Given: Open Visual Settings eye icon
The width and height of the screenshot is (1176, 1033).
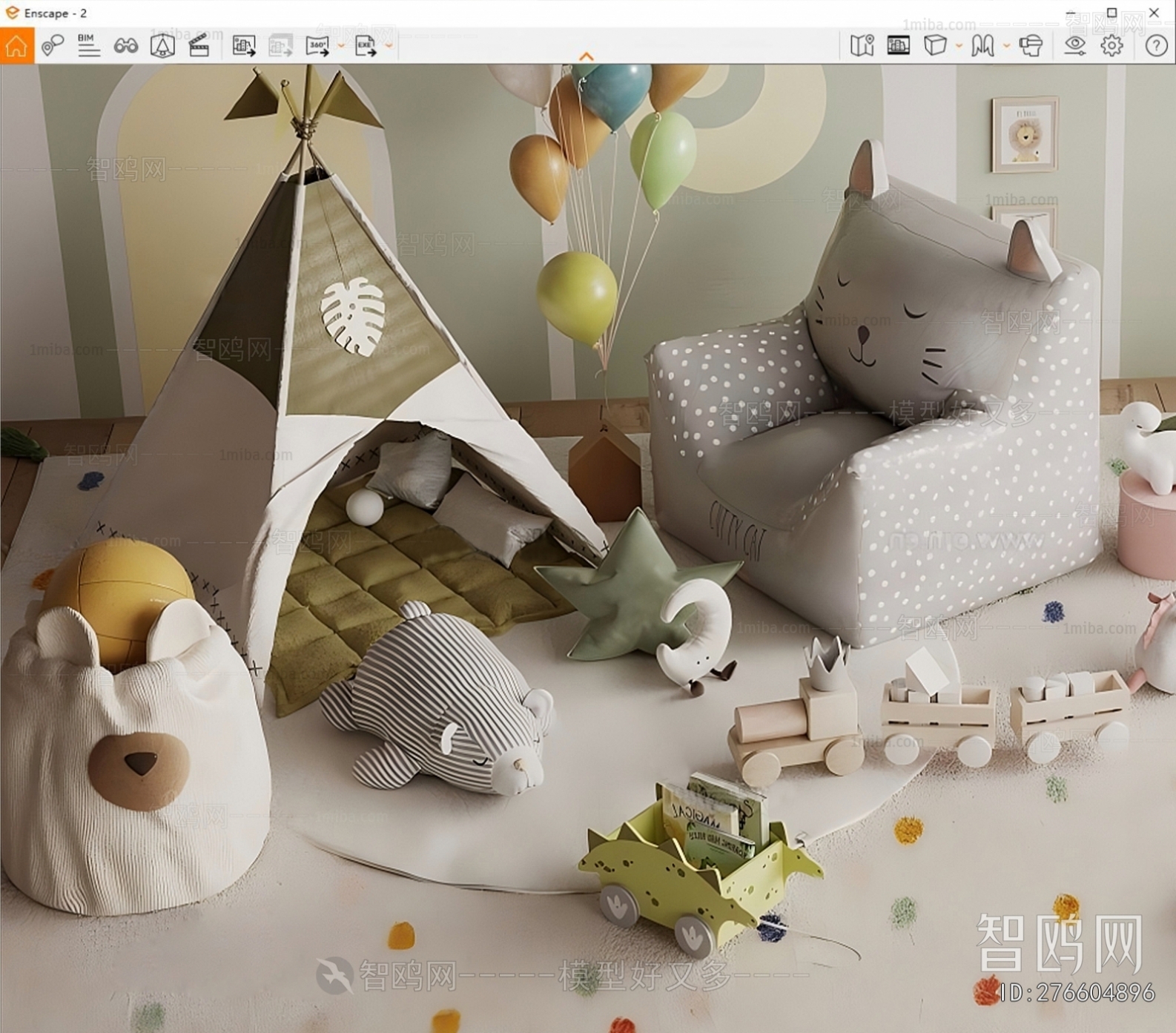Looking at the screenshot, I should click(x=1074, y=46).
